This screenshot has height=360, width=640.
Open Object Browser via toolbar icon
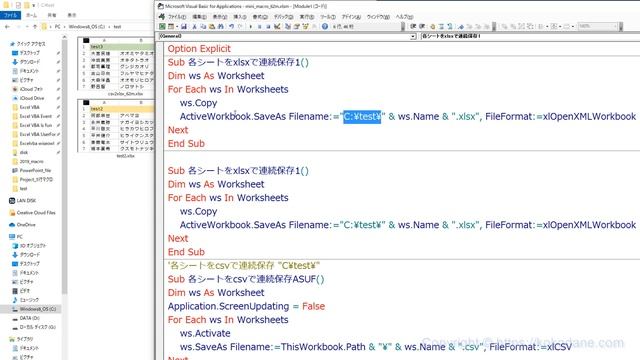304,27
